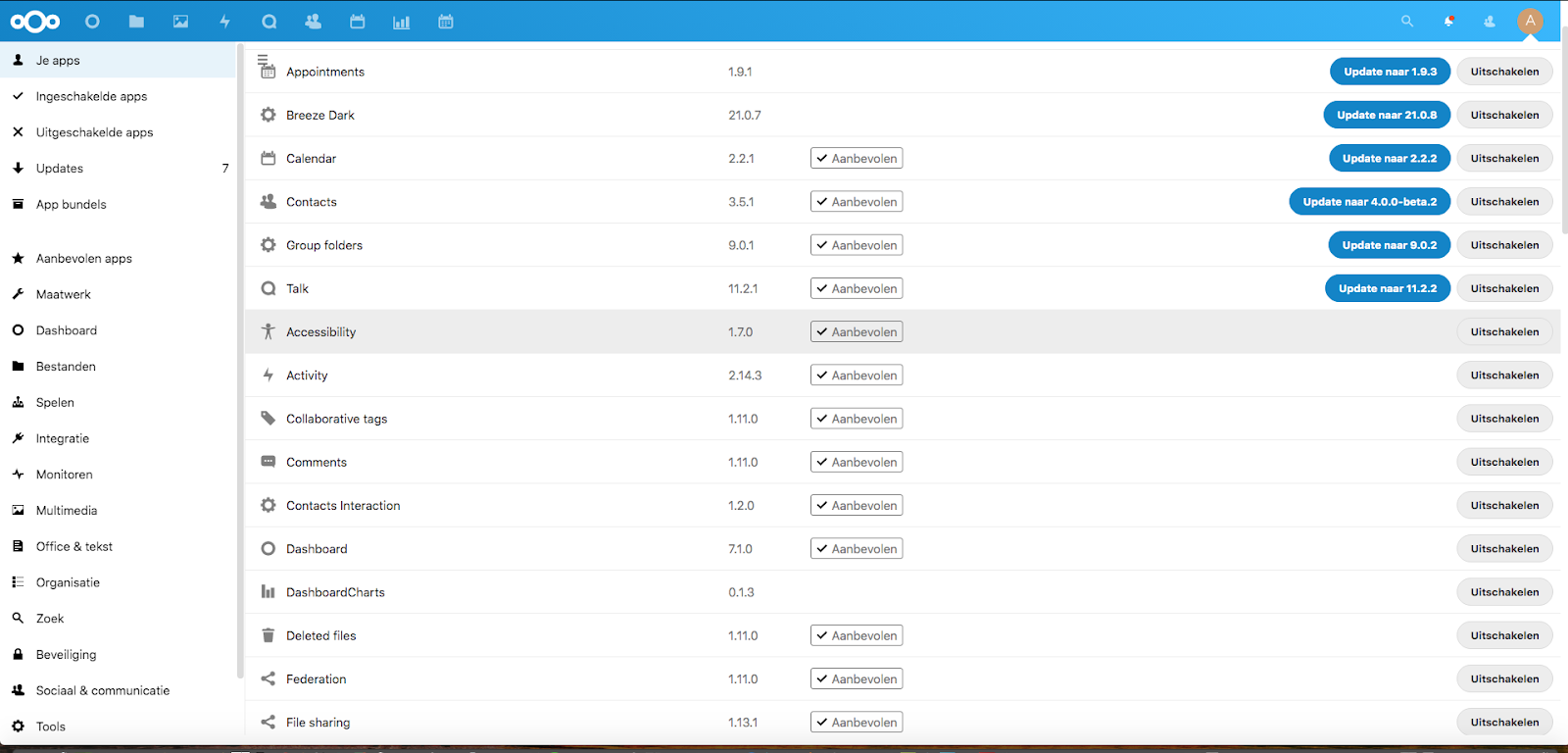
Task: Open App bundels category
Action: click(118, 204)
